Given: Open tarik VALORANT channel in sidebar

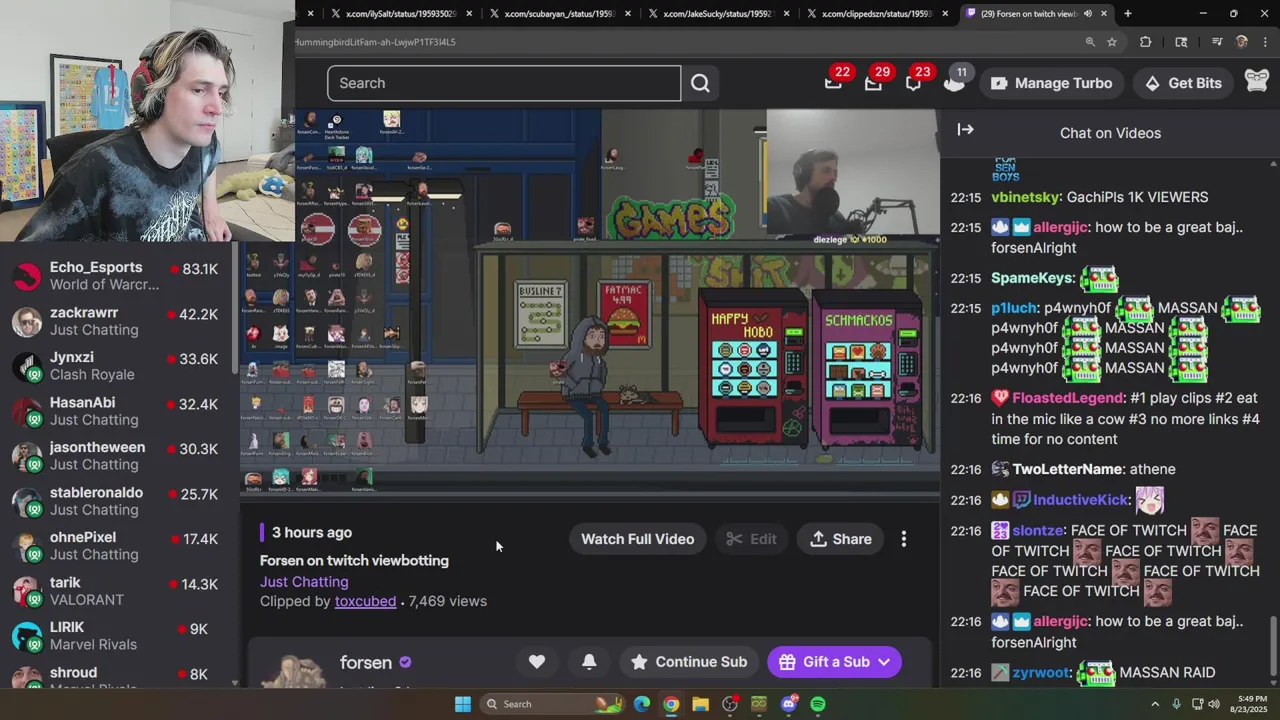Looking at the screenshot, I should [118, 591].
